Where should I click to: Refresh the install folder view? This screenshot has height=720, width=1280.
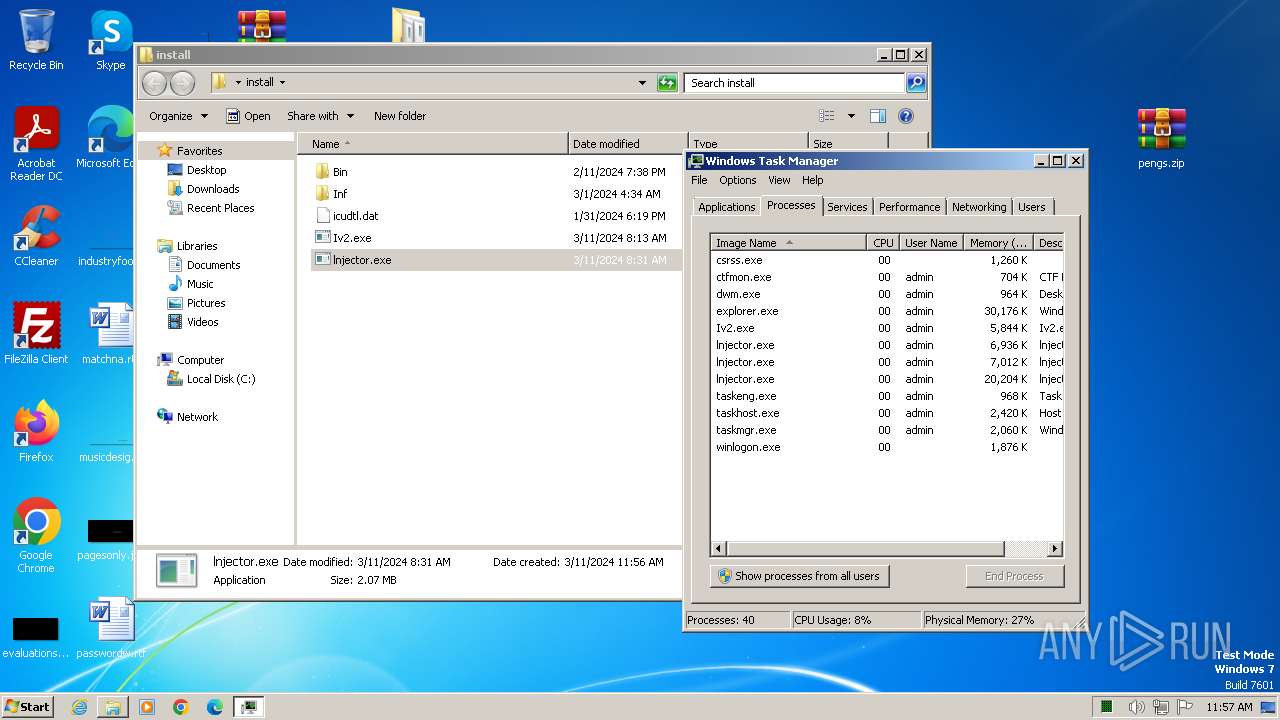point(667,83)
